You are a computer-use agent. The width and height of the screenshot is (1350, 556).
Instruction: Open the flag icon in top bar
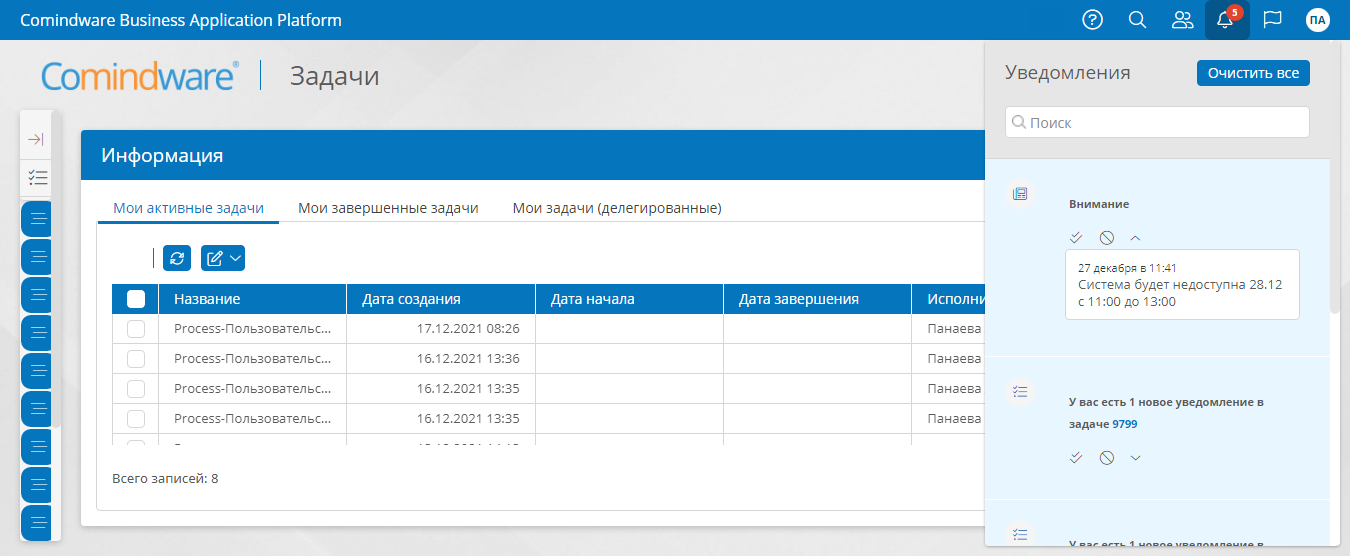[1272, 20]
